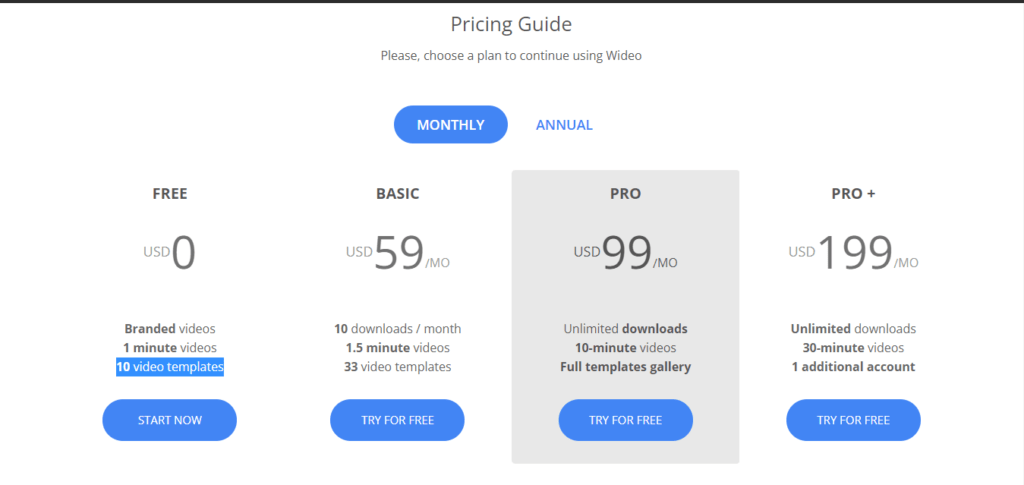
Task: Click the "Branded videos" feature text
Action: coord(169,328)
